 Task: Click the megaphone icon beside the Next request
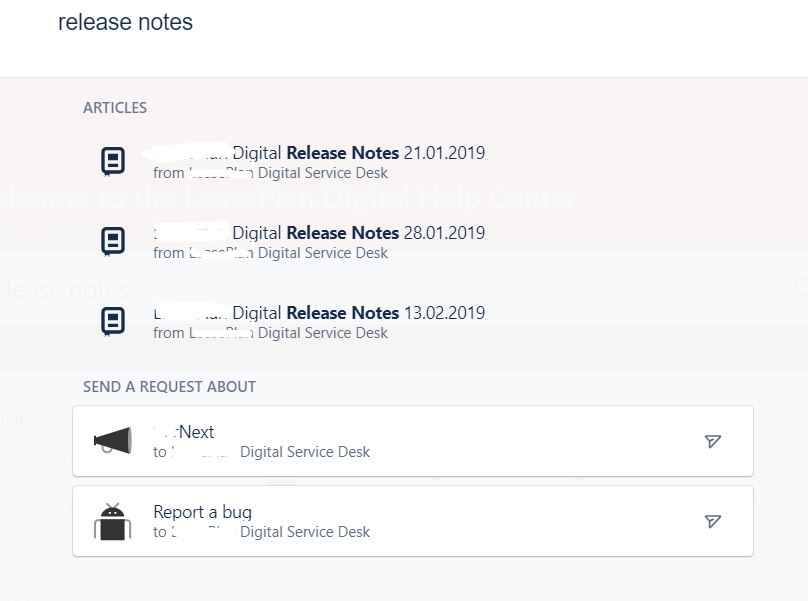[x=112, y=441]
